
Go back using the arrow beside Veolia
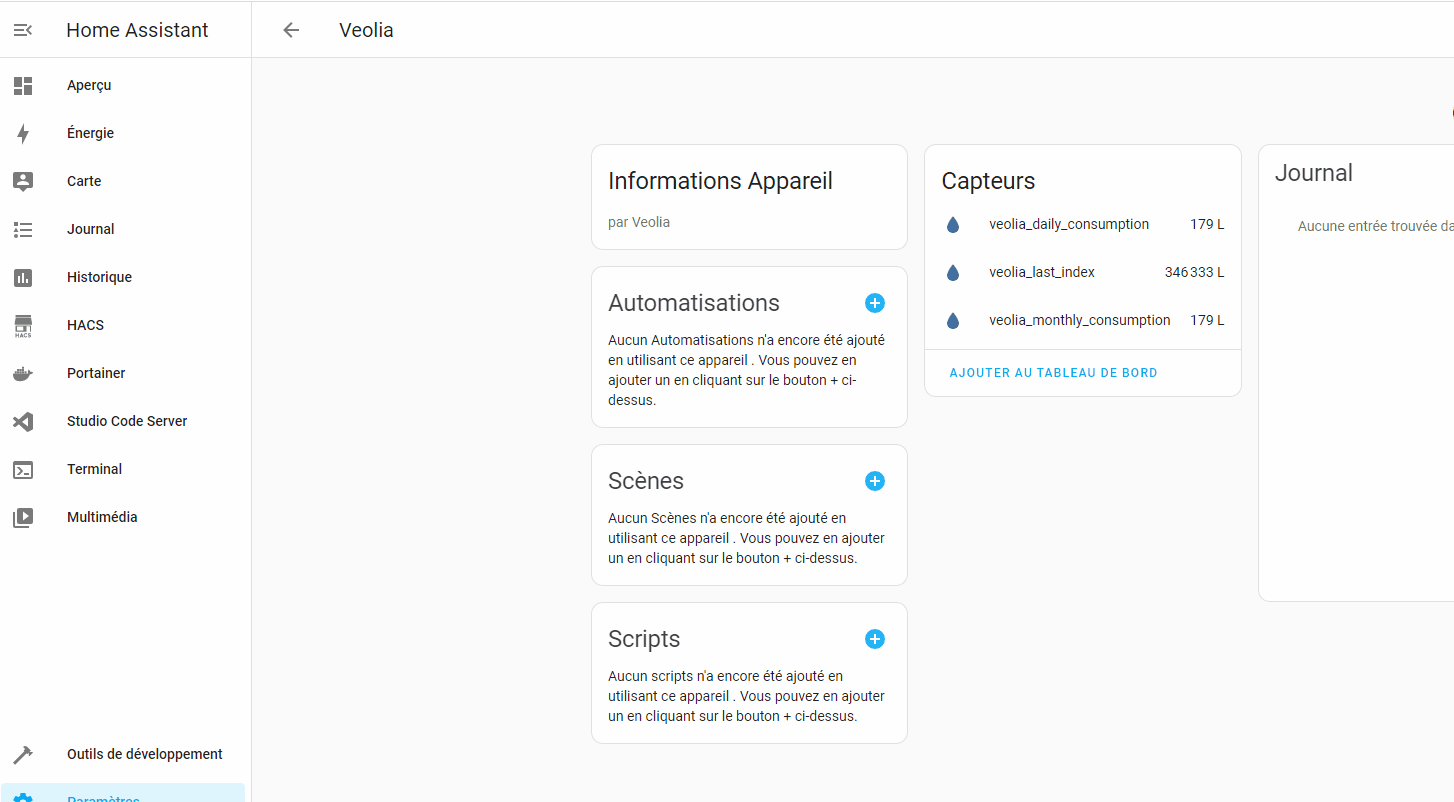pos(291,30)
